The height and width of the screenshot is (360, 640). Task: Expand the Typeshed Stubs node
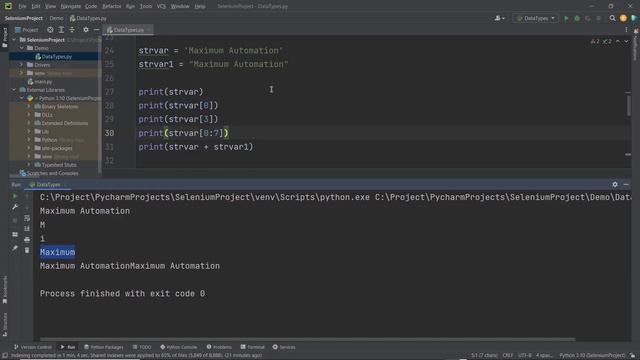(x=29, y=164)
